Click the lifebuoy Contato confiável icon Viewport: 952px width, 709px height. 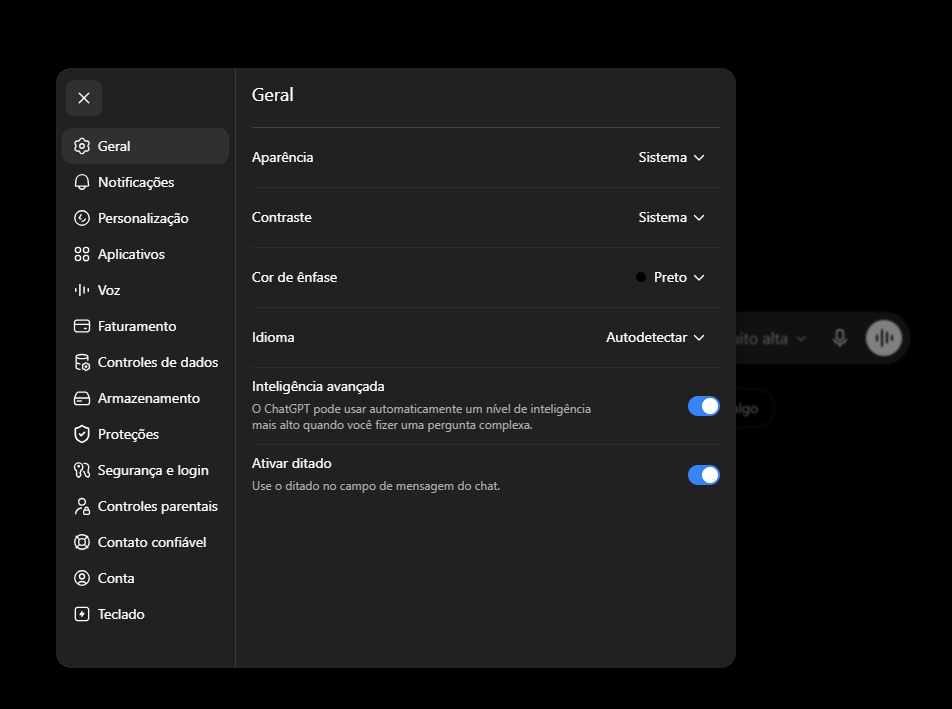point(82,542)
